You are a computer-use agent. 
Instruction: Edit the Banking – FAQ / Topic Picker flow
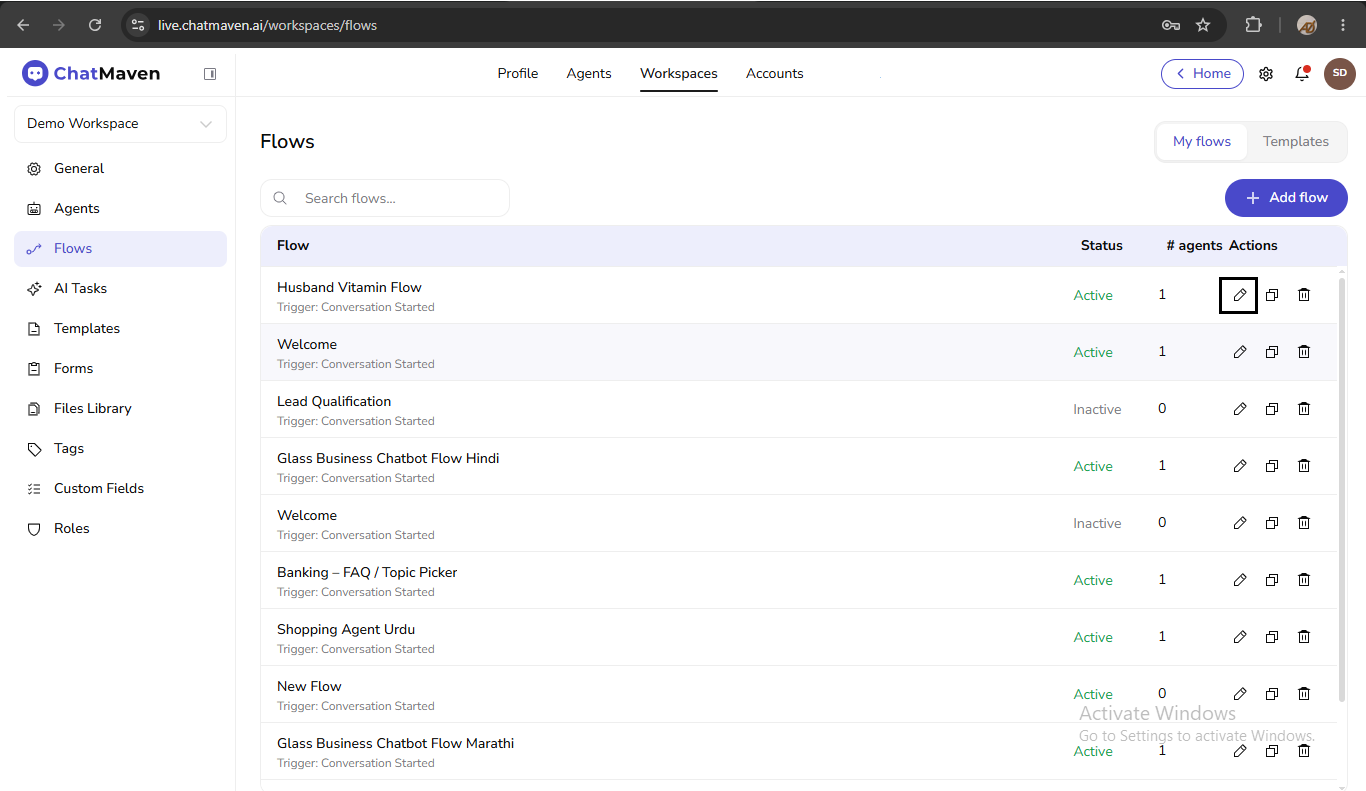click(x=1240, y=580)
